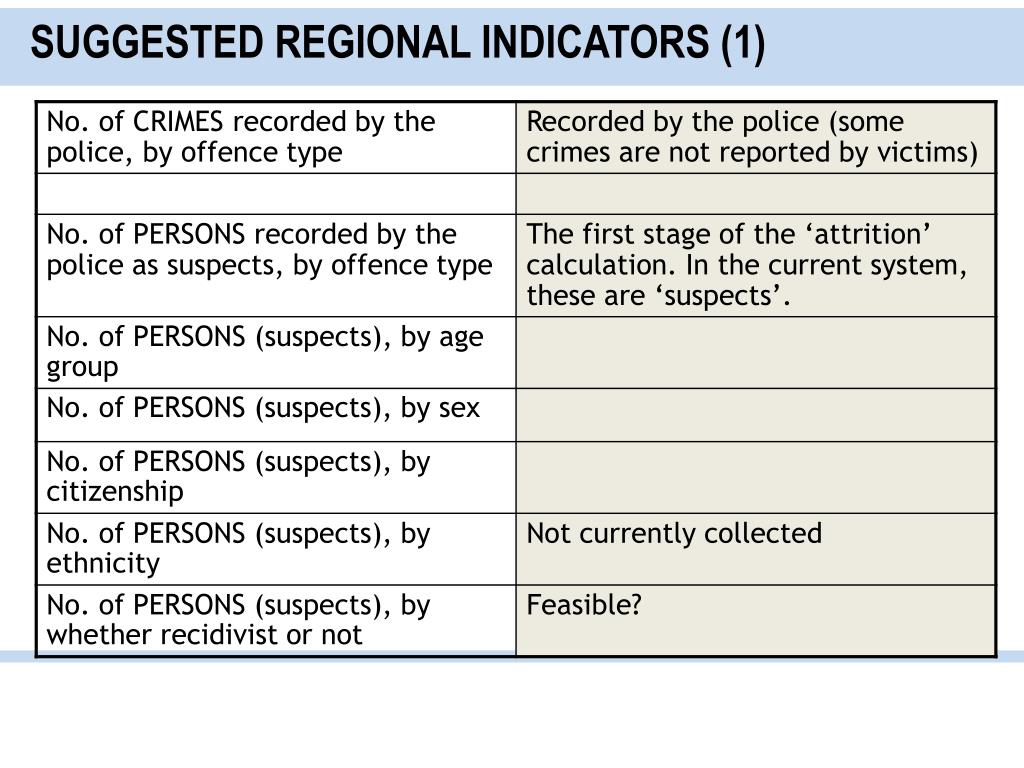1024x768 pixels.
Task: Click the 'first stage of the attrition calculation' cell
Action: (756, 266)
